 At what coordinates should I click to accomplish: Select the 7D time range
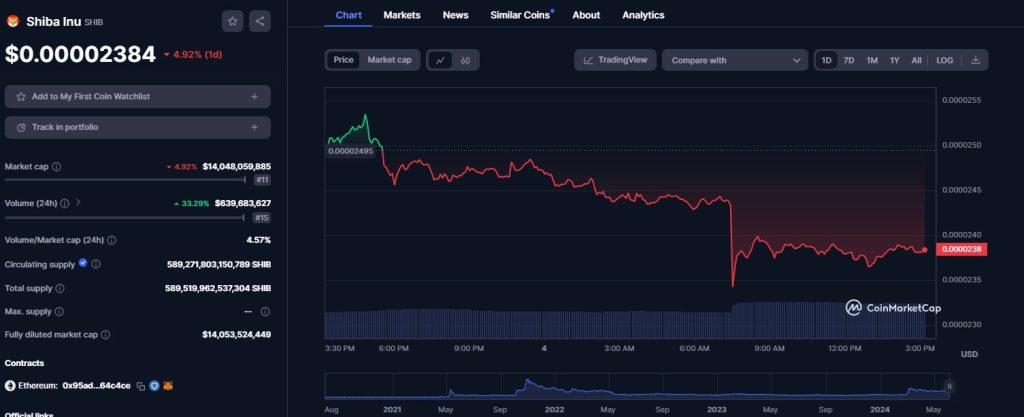[x=849, y=60]
